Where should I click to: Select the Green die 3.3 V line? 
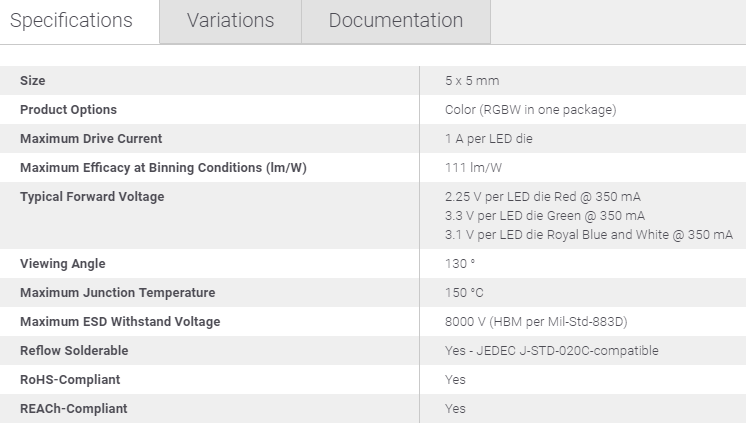(x=545, y=216)
